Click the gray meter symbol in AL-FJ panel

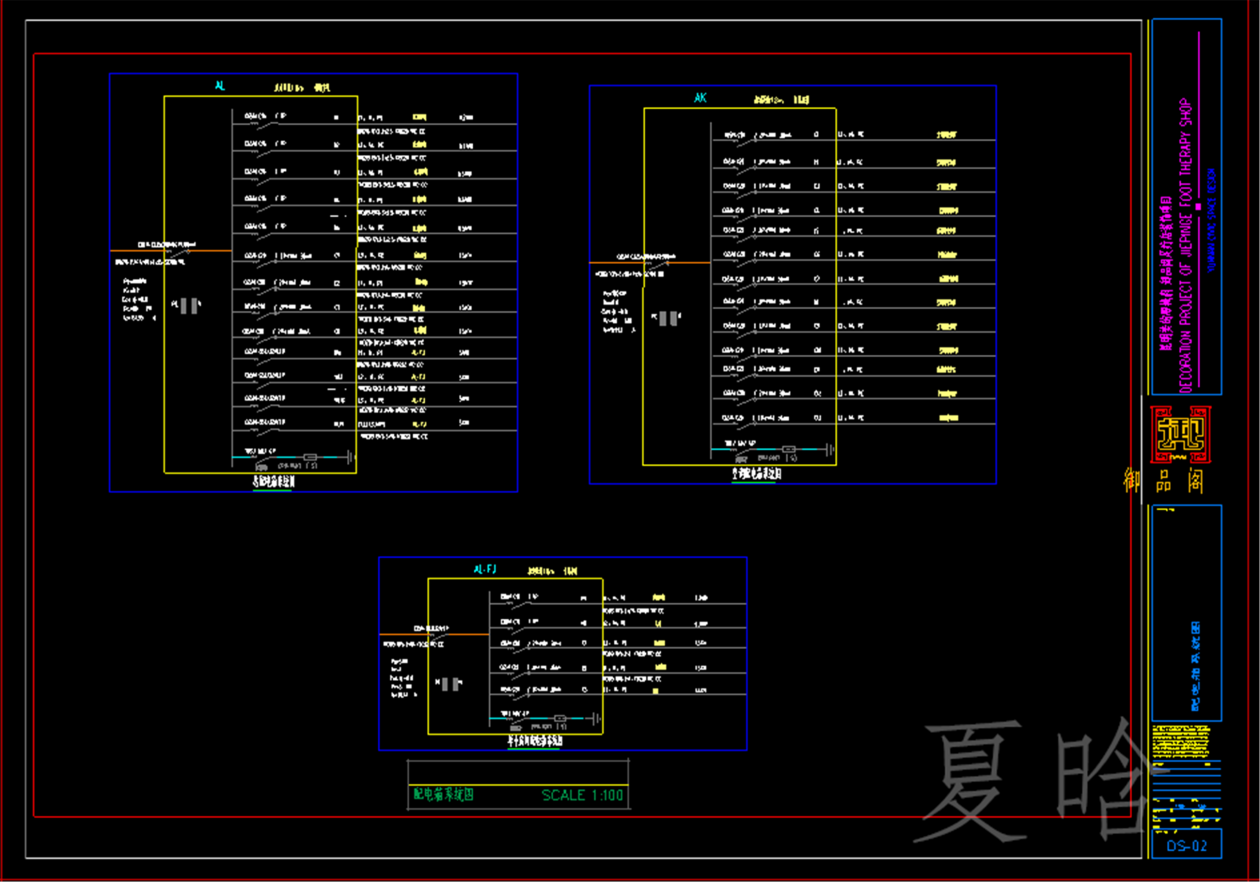453,684
